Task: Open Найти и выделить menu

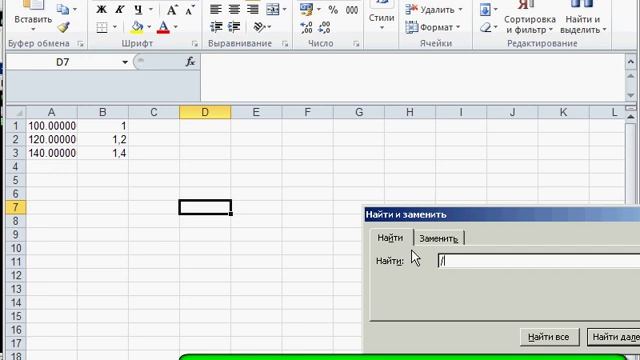Action: [x=583, y=24]
